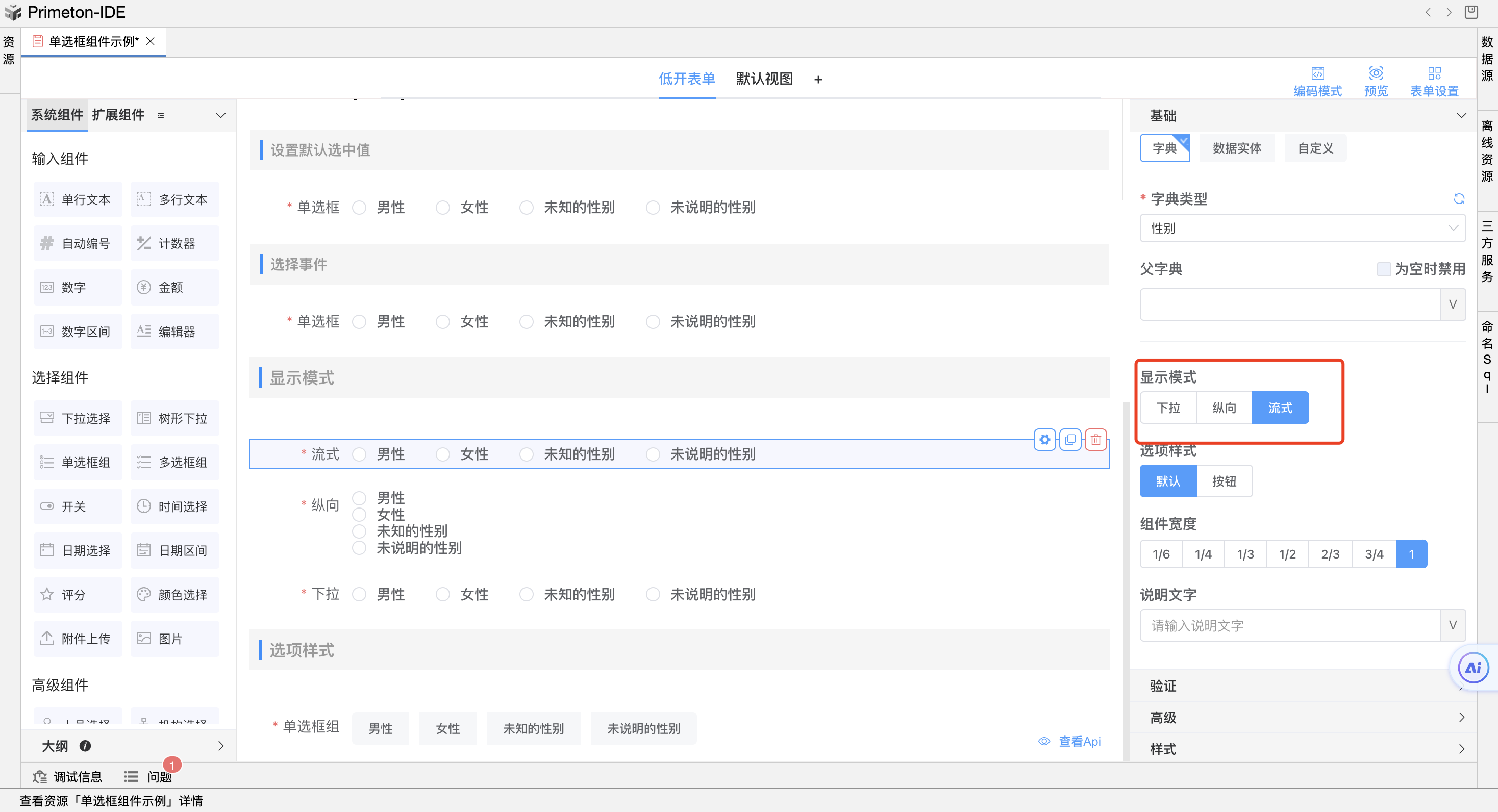This screenshot has height=812, width=1498.
Task: Click the 编码模式 code mode icon
Action: [x=1317, y=74]
